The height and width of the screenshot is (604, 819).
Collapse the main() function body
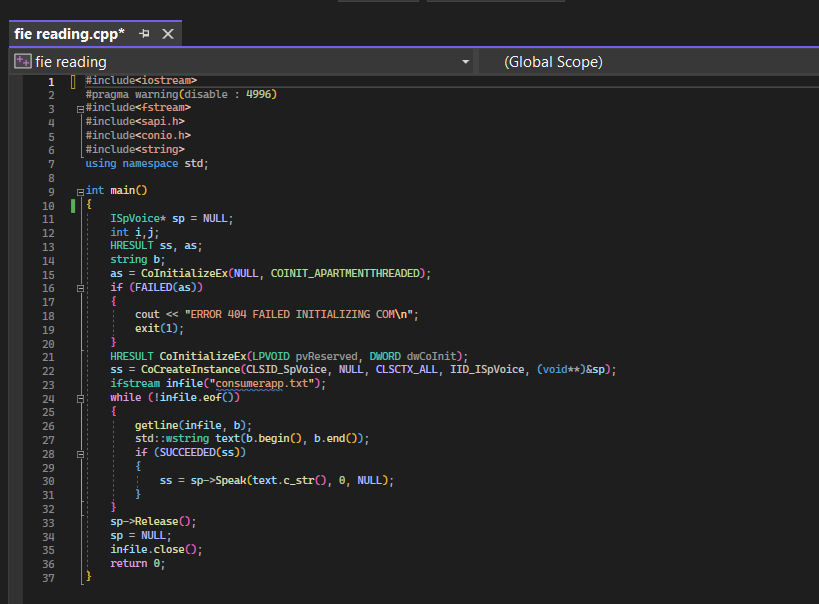[80, 190]
